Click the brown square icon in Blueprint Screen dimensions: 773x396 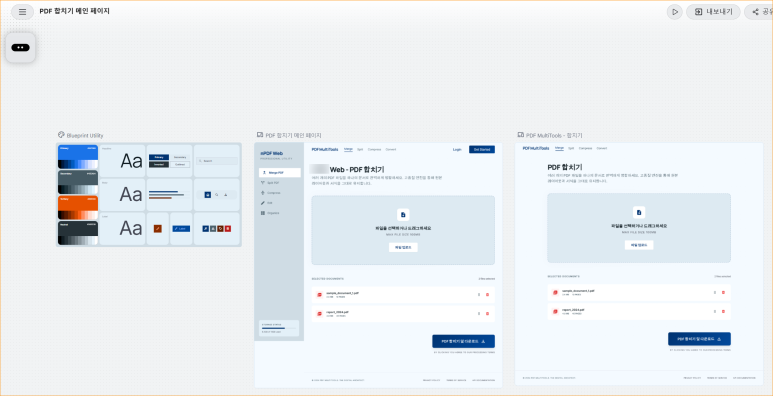pyautogui.click(x=220, y=229)
